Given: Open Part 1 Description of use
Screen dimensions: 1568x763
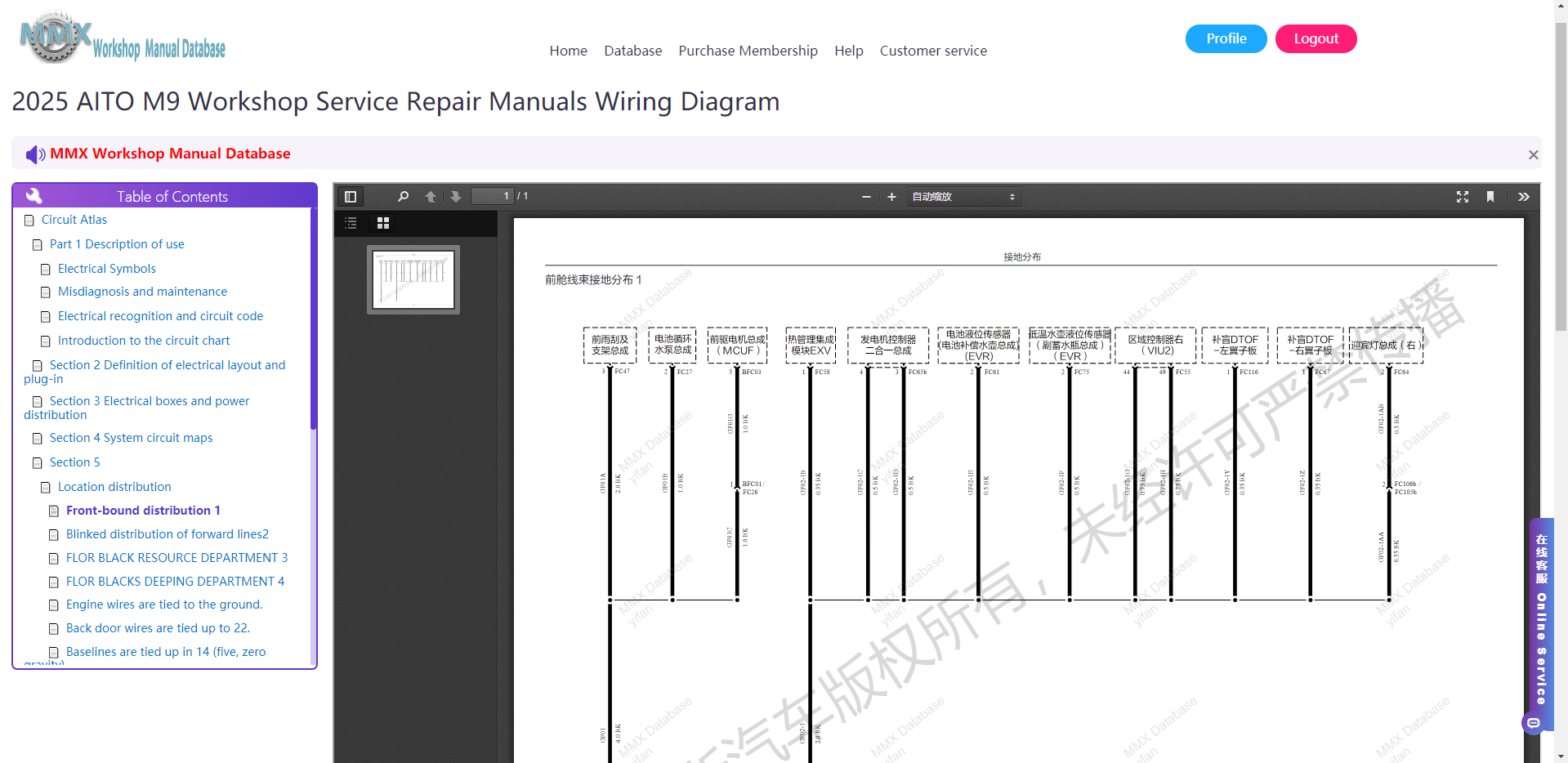Looking at the screenshot, I should pyautogui.click(x=117, y=244).
